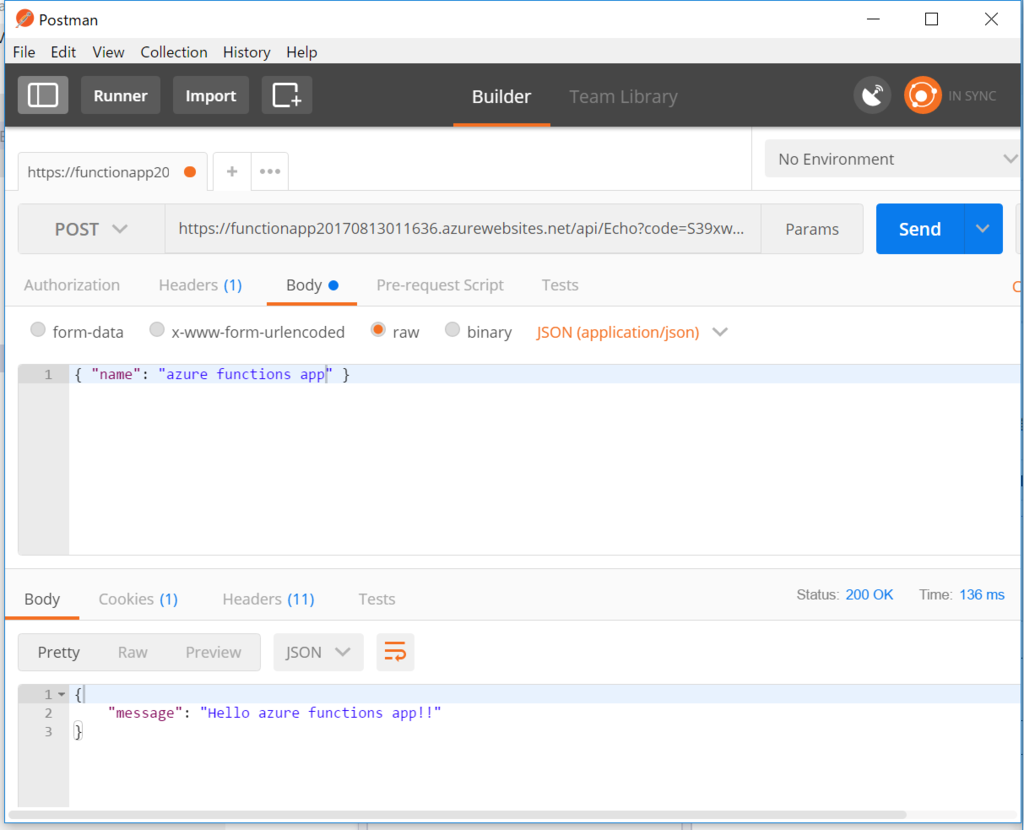
Task: Open response format JSON dropdown
Action: tap(318, 652)
